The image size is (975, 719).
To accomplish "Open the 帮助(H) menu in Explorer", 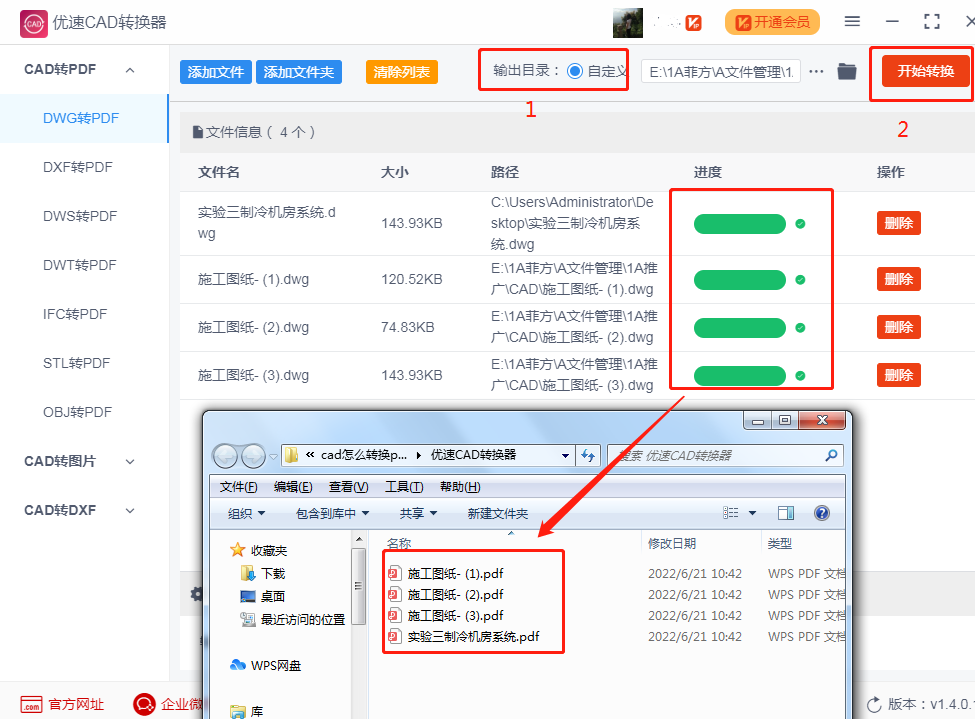I will [460, 487].
